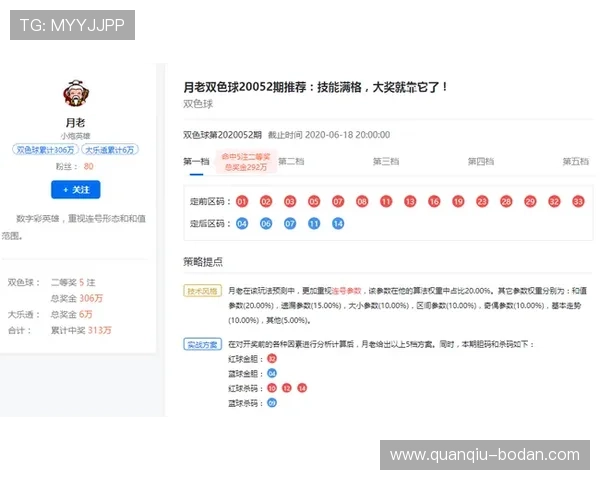Viewport: 600px width, 480px height.
Task: Click red ball 23 in 定前区码
Action: point(482,201)
